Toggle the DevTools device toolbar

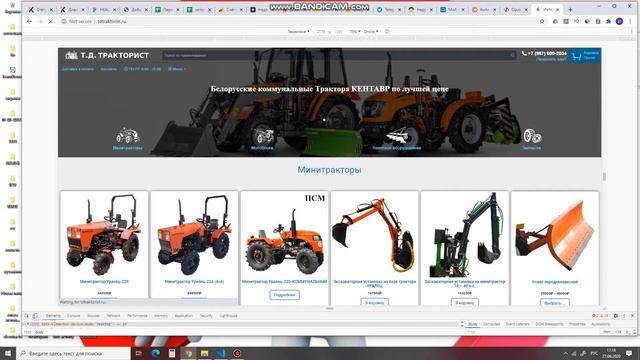click(35, 316)
